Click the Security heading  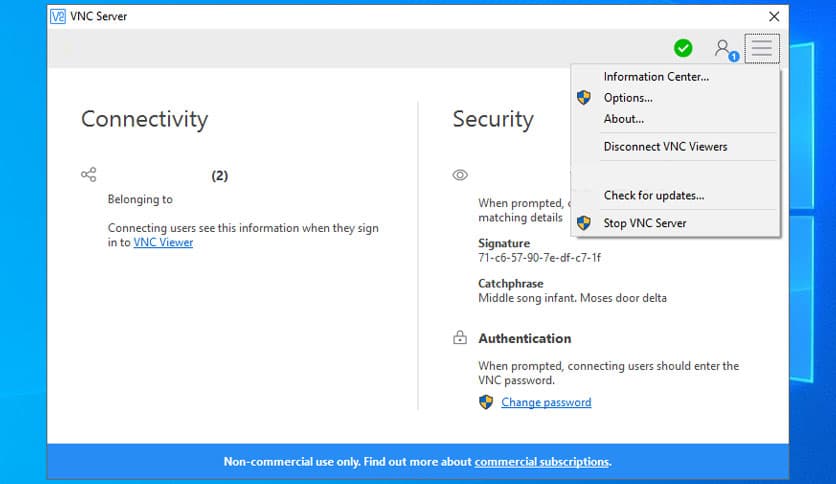[x=493, y=119]
